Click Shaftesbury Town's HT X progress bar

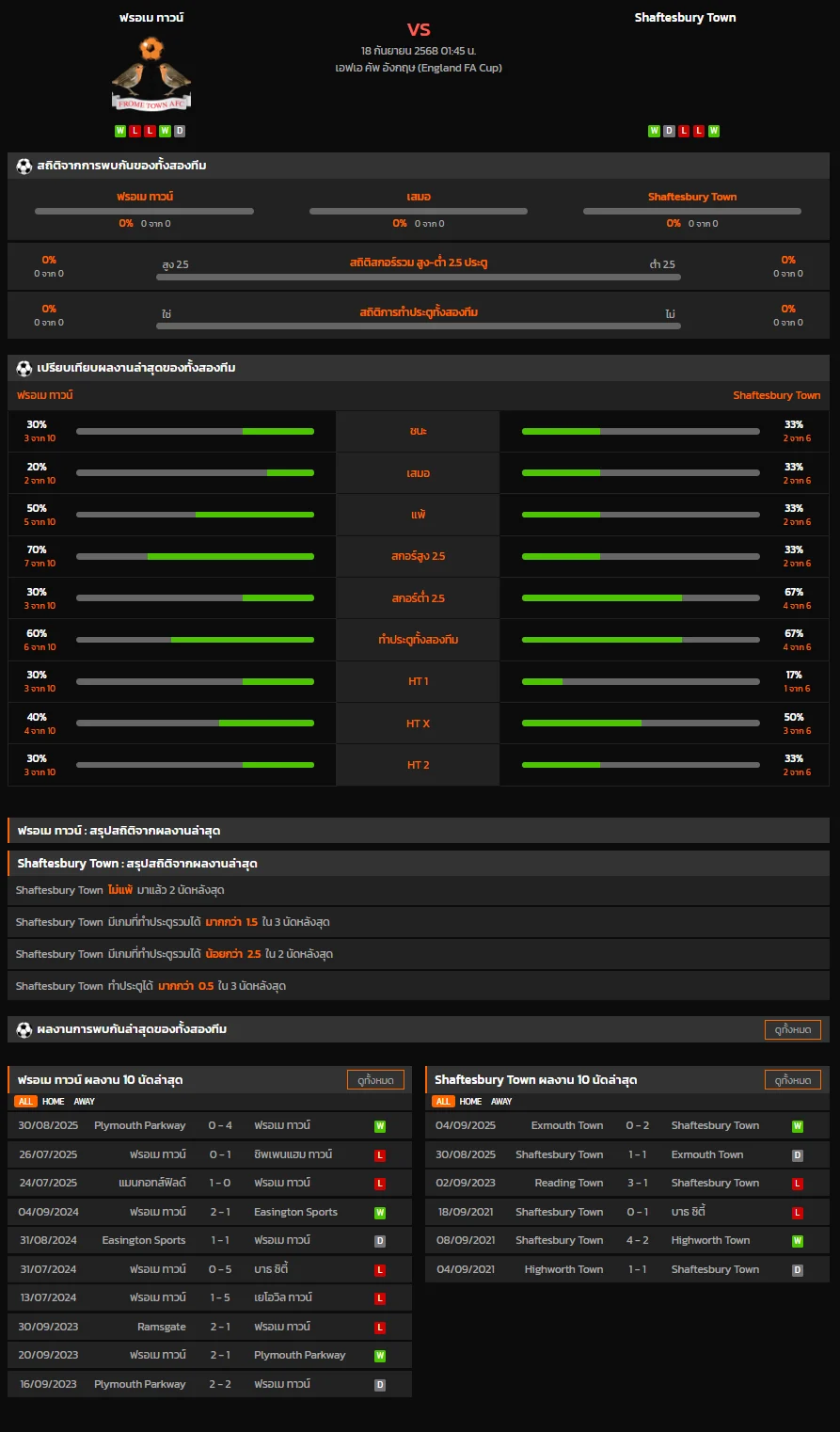click(641, 724)
